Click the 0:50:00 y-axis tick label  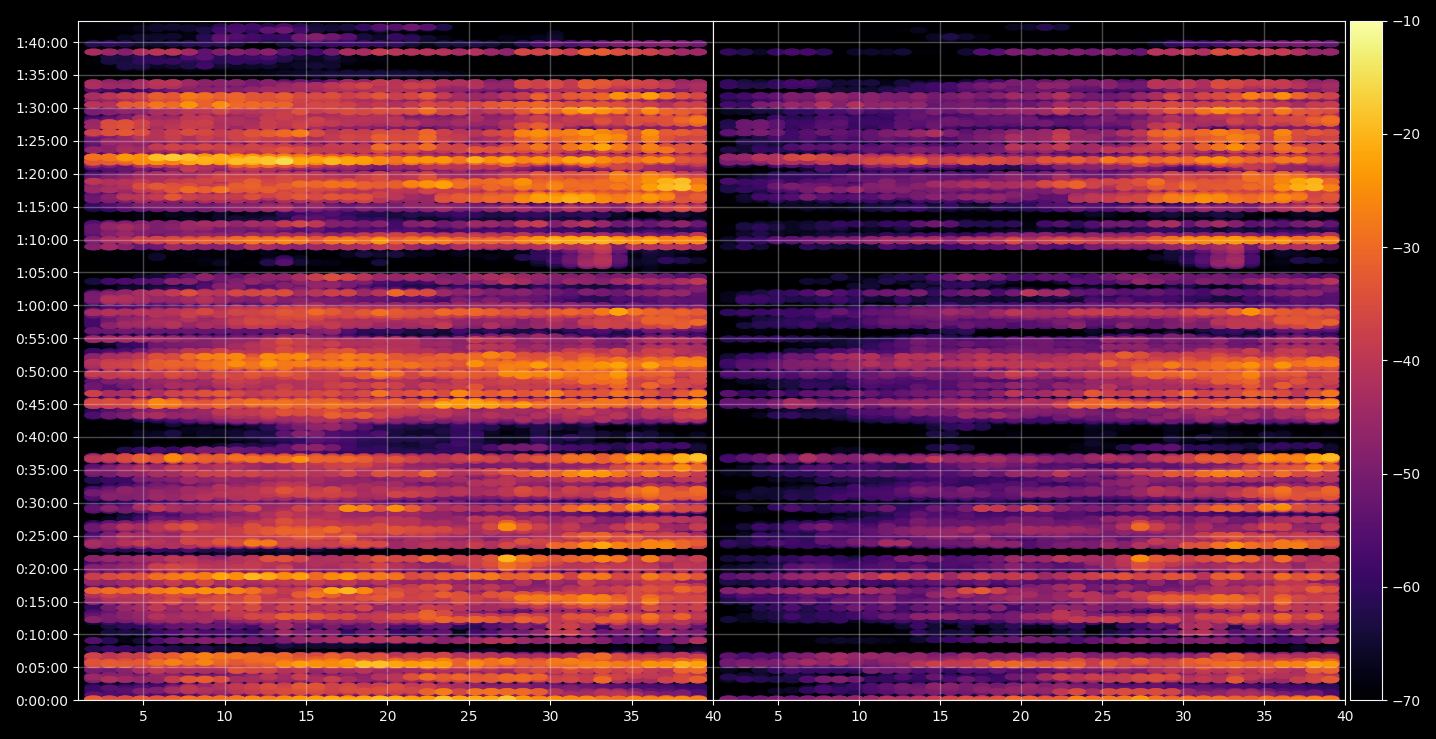(x=42, y=372)
